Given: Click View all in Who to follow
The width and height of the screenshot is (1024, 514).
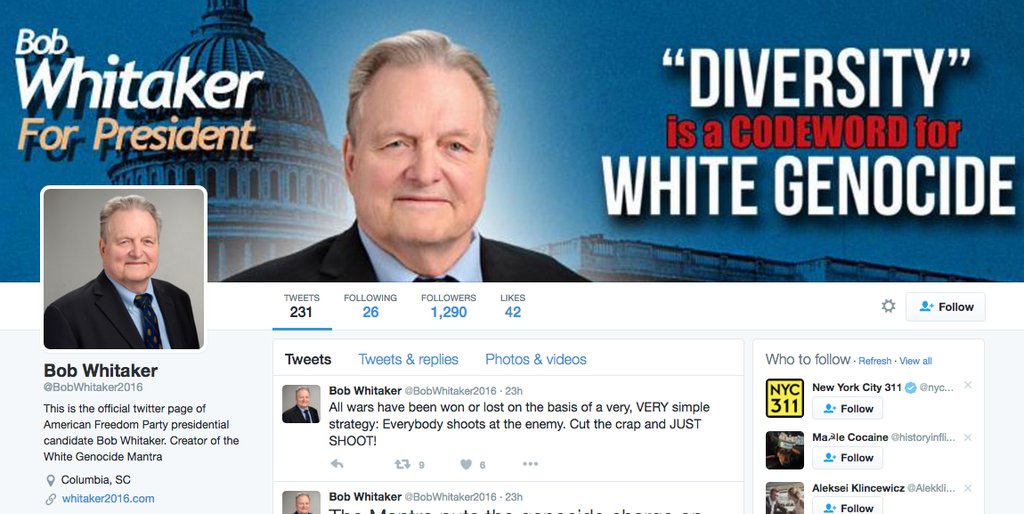Looking at the screenshot, I should 916,361.
